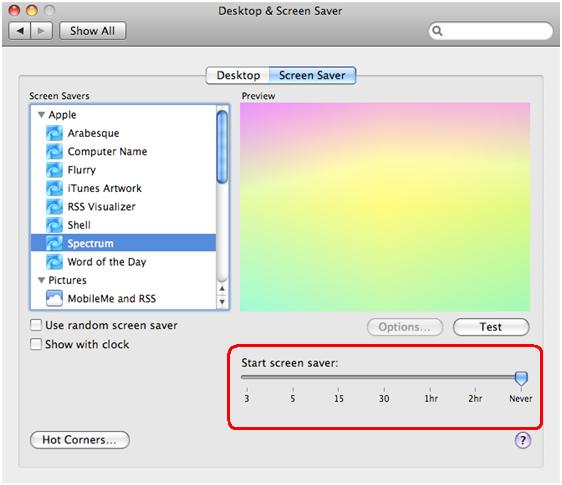Open the help question mark button
The height and width of the screenshot is (485, 562).
click(523, 440)
